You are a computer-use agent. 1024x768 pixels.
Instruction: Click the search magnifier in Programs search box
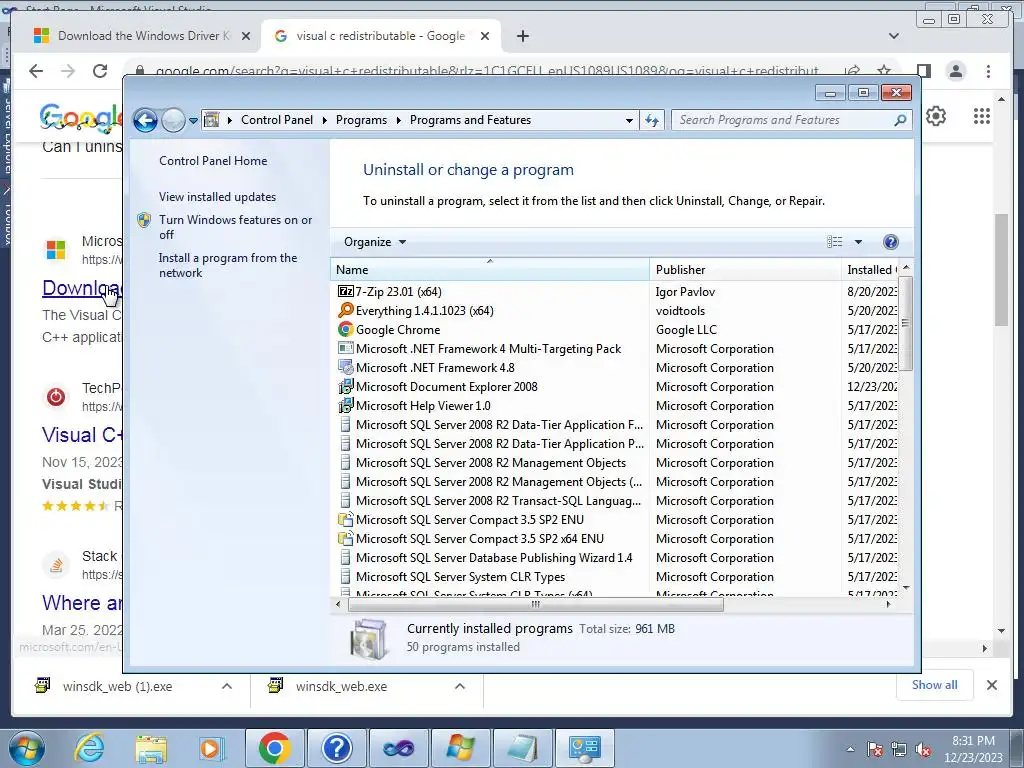coord(900,120)
